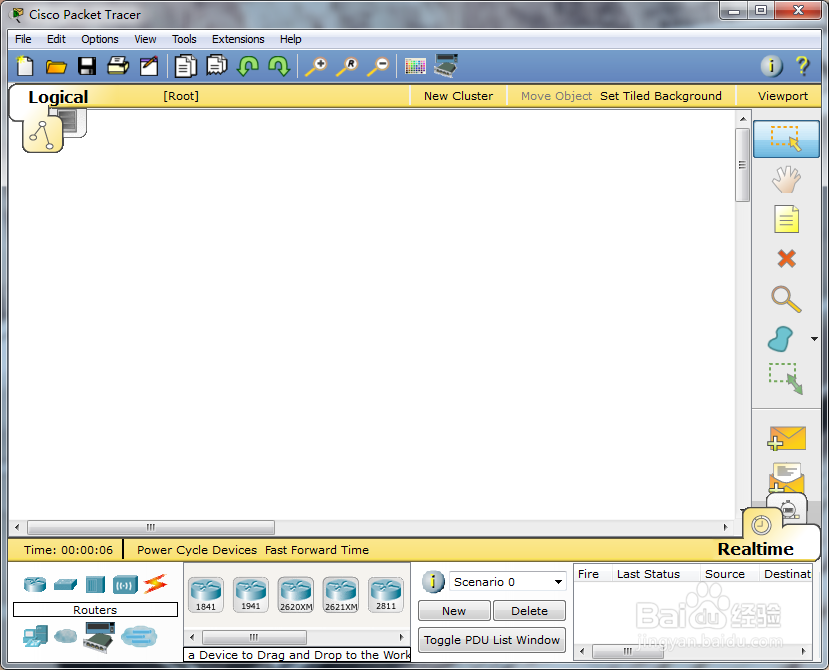This screenshot has height=670, width=829.
Task: Open the Scenario 0 dropdown
Action: pyautogui.click(x=508, y=582)
